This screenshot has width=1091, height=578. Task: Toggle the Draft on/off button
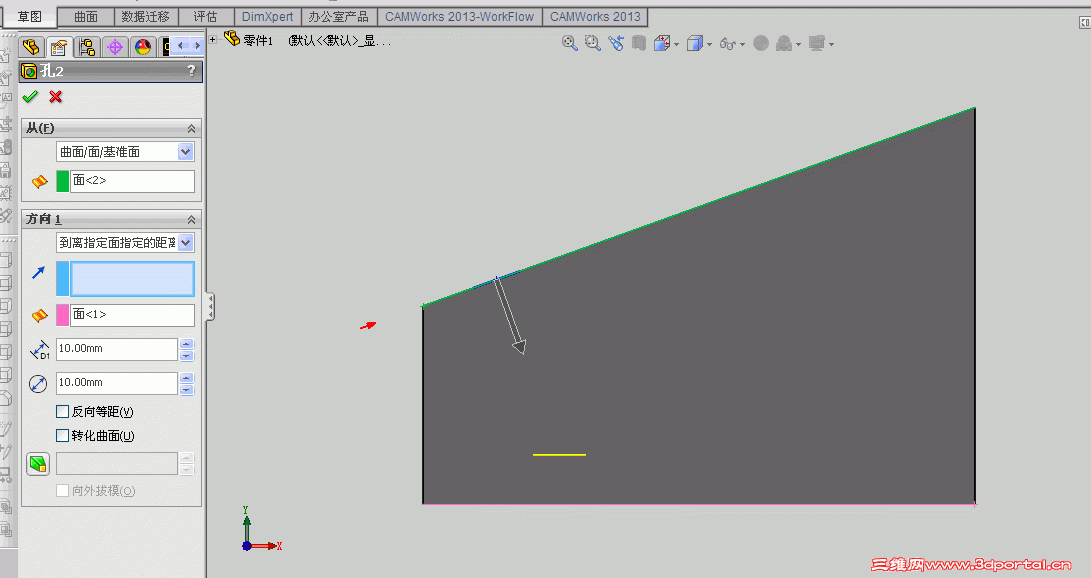(38, 464)
